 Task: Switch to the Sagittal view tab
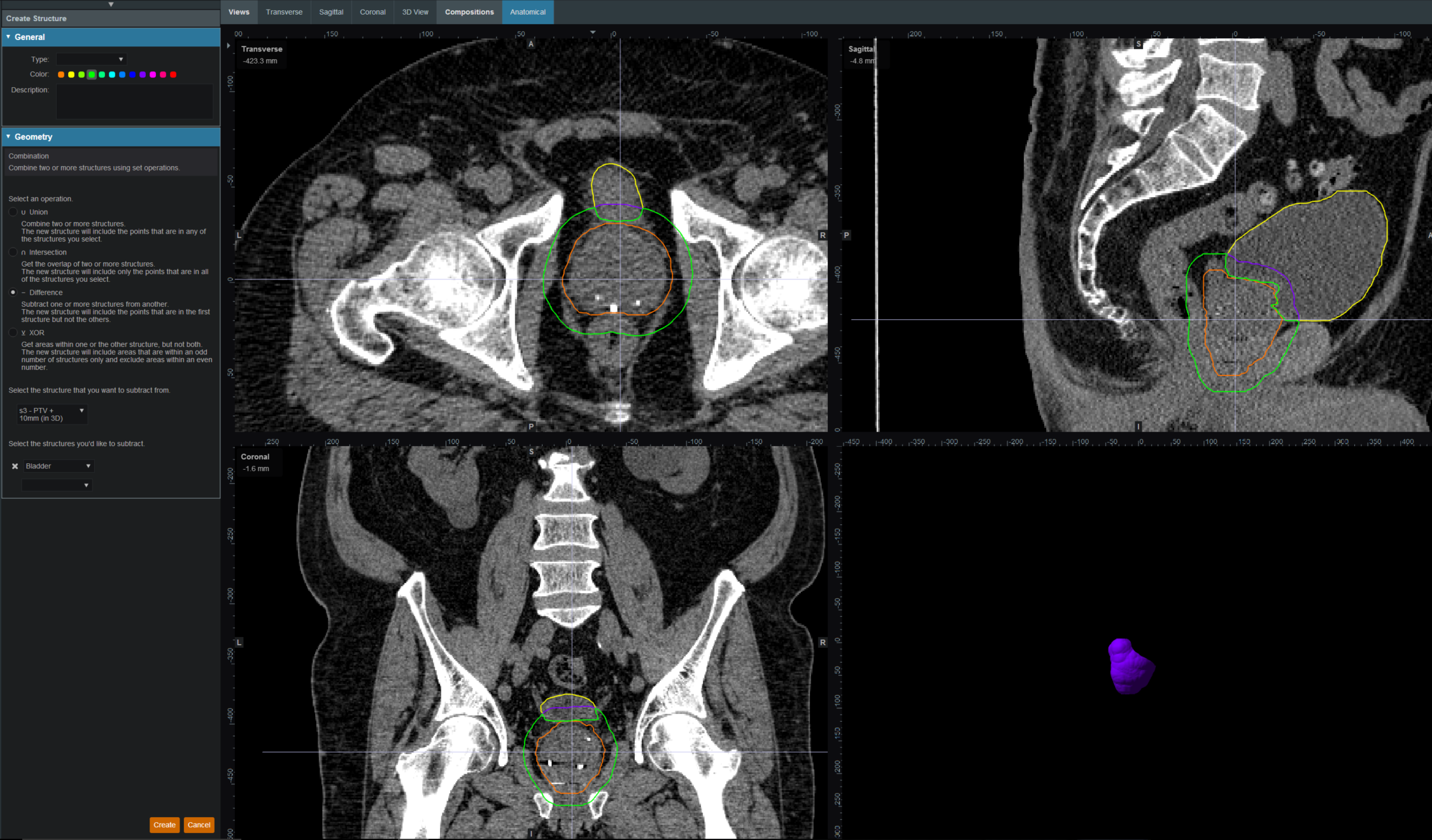(331, 12)
